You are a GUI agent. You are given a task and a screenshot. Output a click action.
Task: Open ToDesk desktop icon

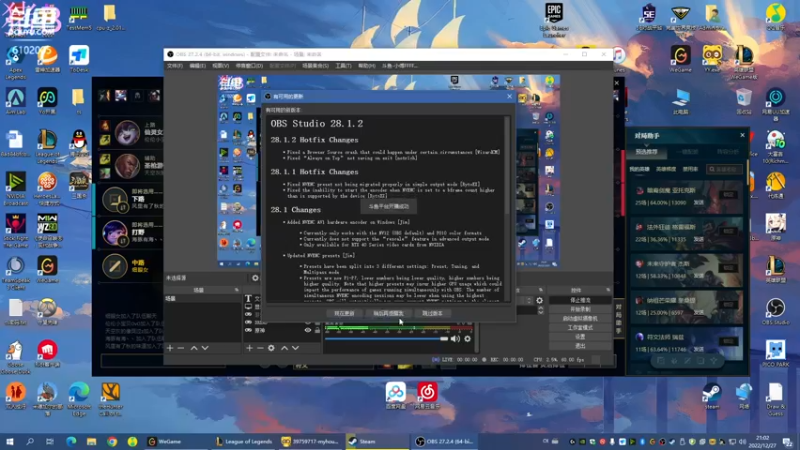pos(79,59)
